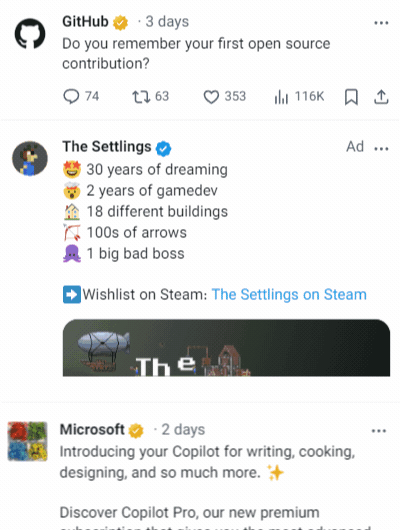Open The Settlings on Steam link
This screenshot has height=530, width=400.
289,294
